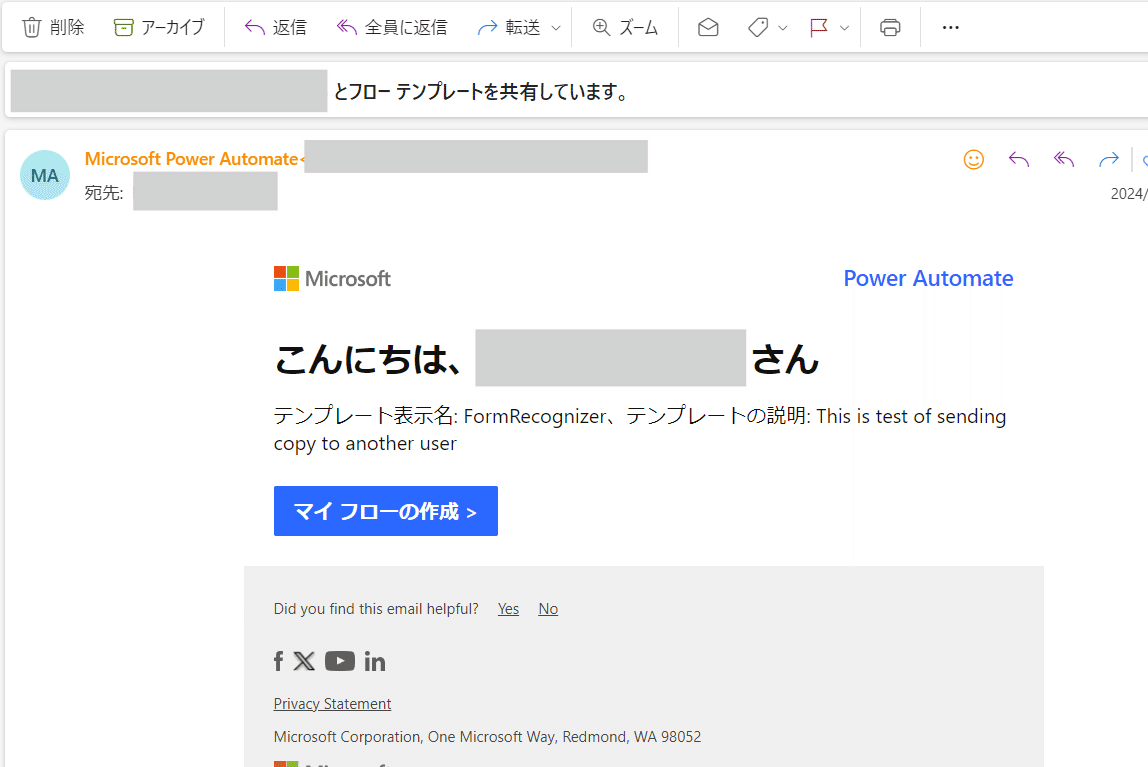Click the tag categorize icon
This screenshot has width=1148, height=767.
pyautogui.click(x=758, y=28)
